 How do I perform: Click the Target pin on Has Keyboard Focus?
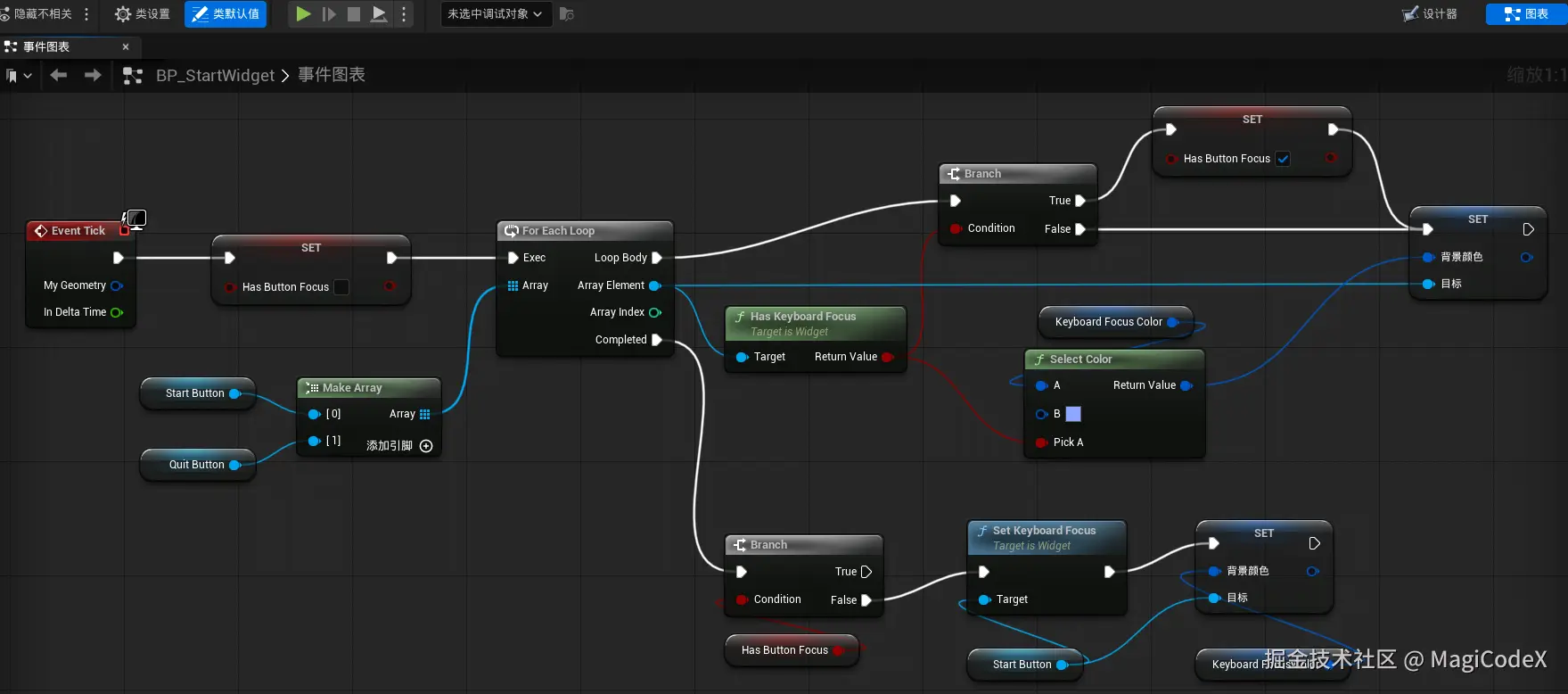click(x=742, y=357)
